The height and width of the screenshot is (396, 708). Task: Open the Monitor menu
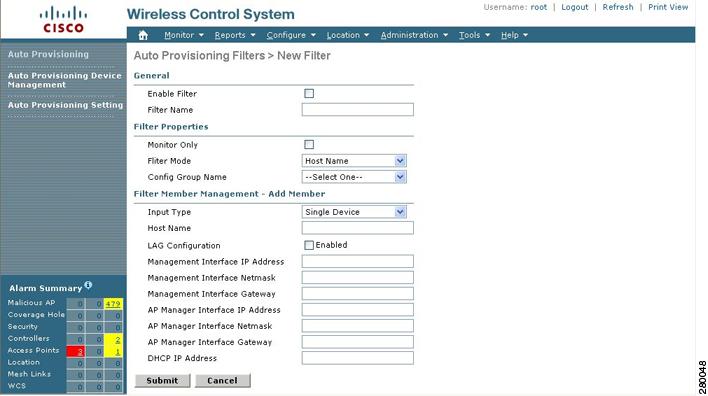click(x=184, y=35)
